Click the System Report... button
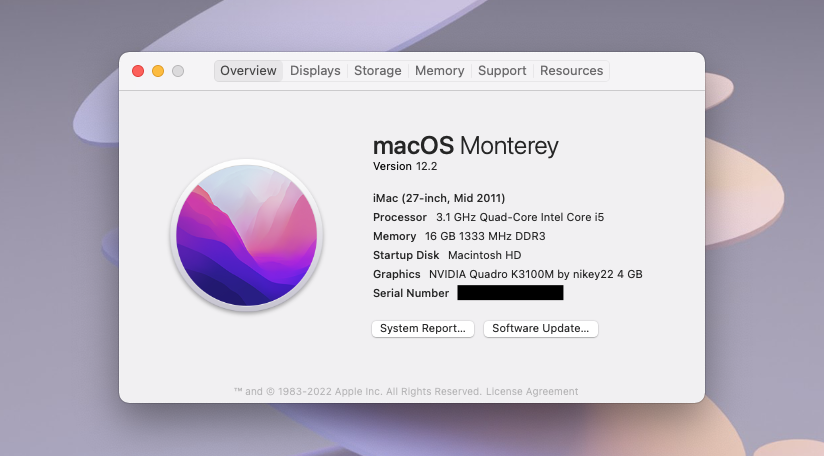 423,328
